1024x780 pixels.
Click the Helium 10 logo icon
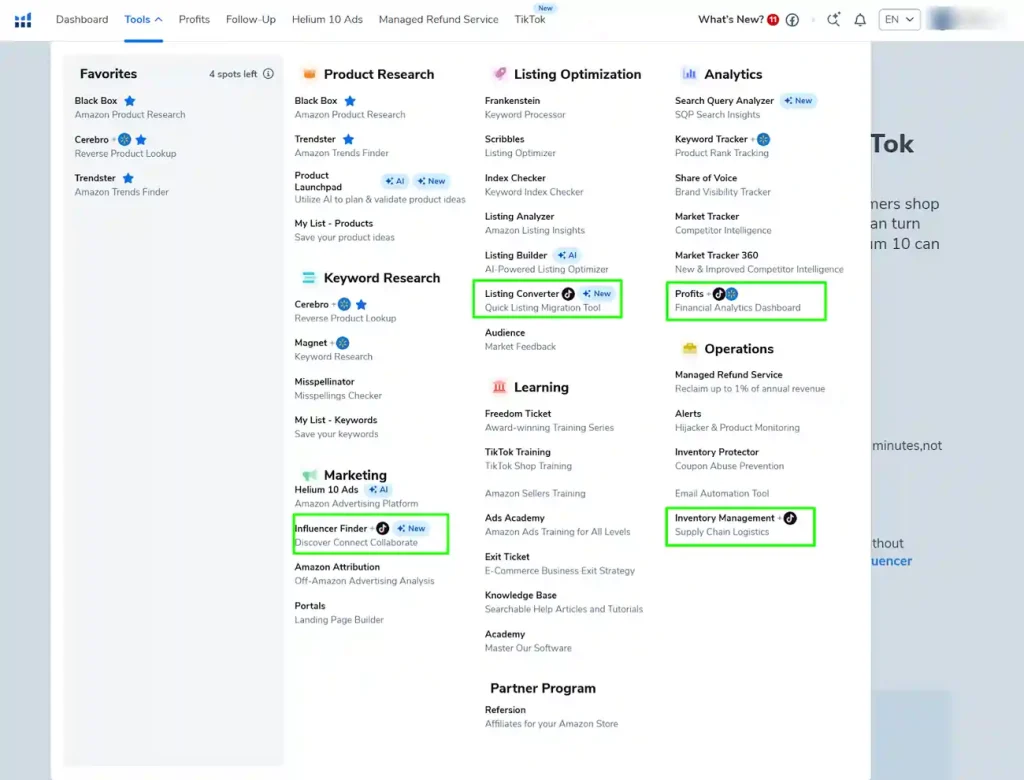click(23, 20)
